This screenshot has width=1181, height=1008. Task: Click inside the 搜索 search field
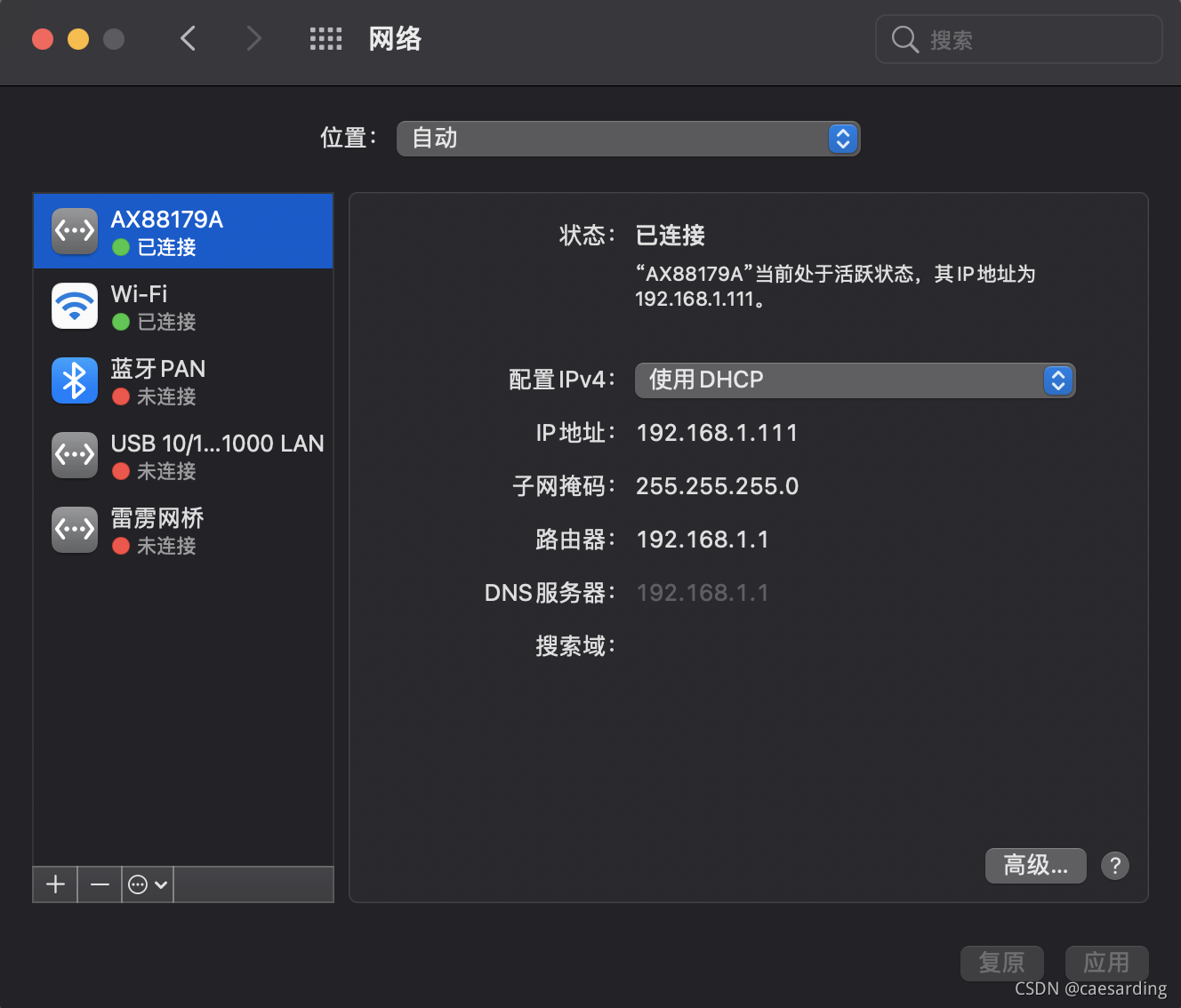point(1018,39)
